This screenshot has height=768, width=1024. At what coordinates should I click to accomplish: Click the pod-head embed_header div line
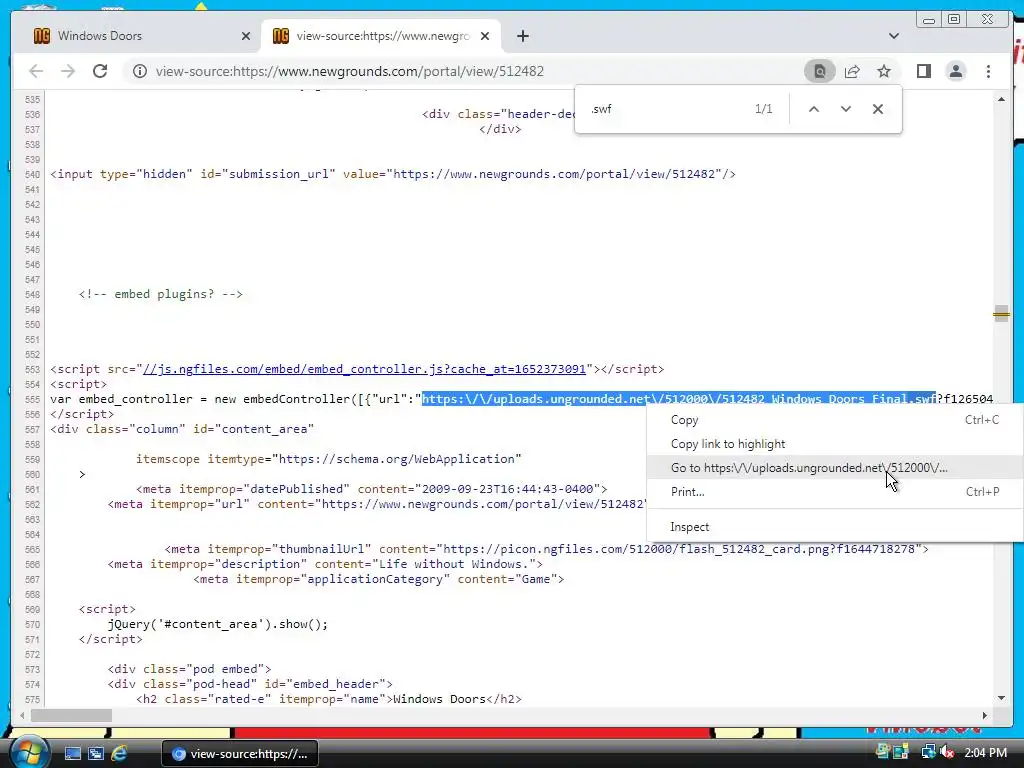click(x=250, y=684)
